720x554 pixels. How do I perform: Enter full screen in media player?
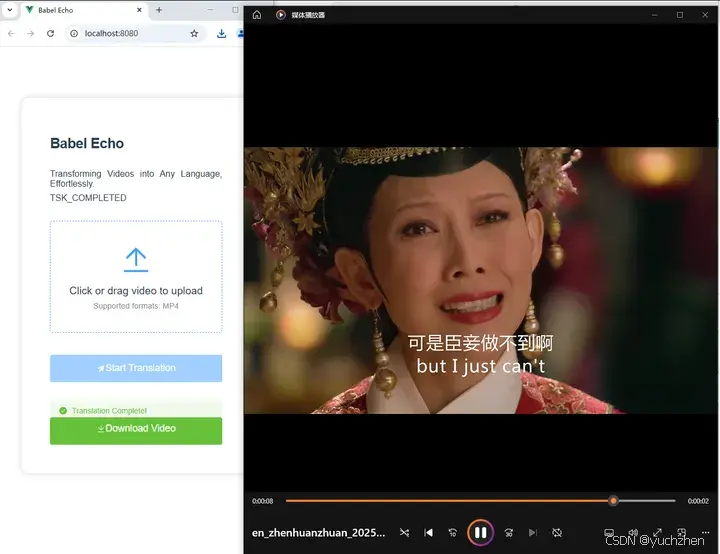657,532
